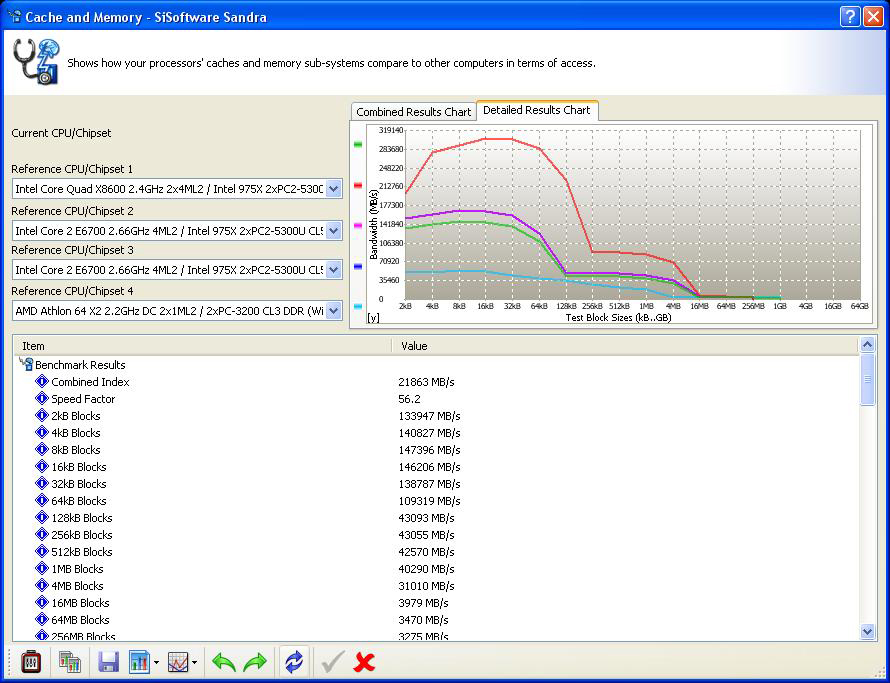Click the blue refresh arrows icon
Viewport: 890px width, 683px height.
[293, 662]
